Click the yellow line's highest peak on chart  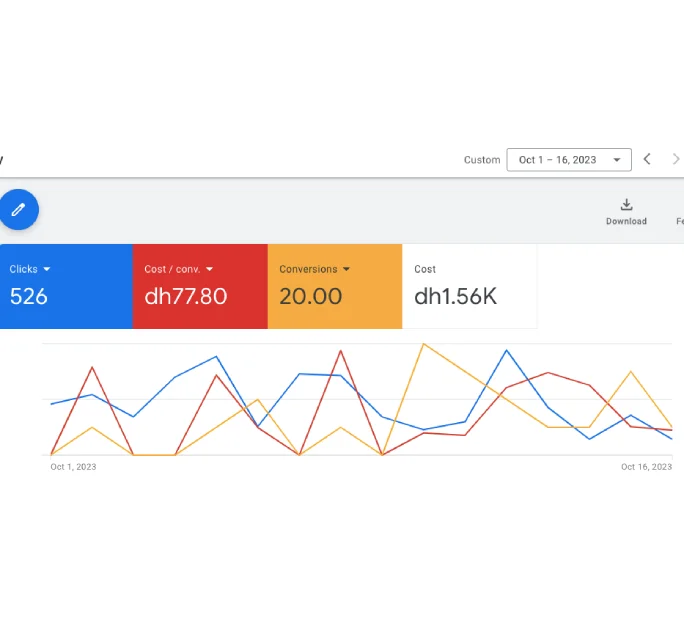(x=424, y=344)
